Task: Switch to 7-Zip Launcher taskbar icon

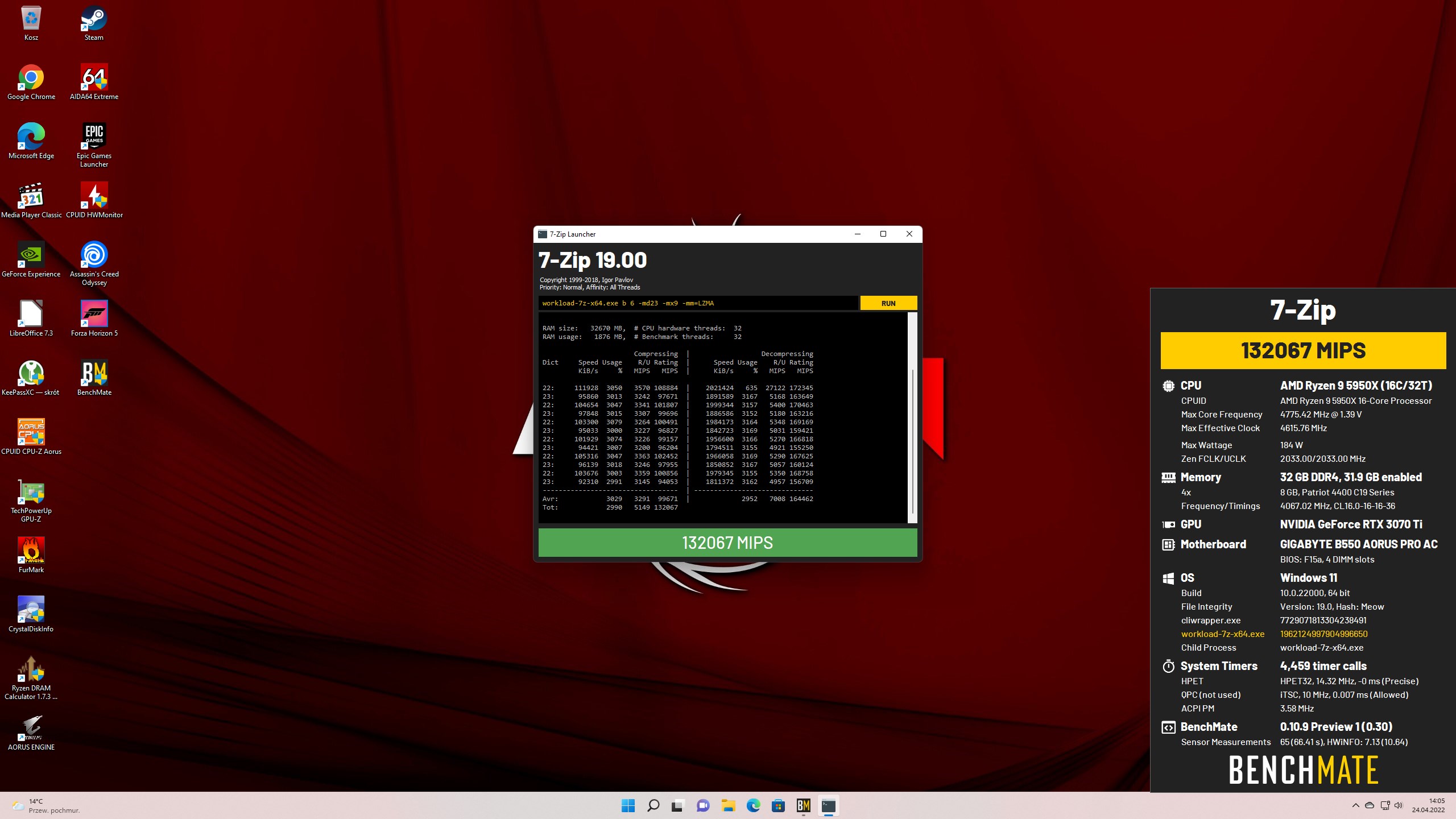Action: pyautogui.click(x=828, y=805)
